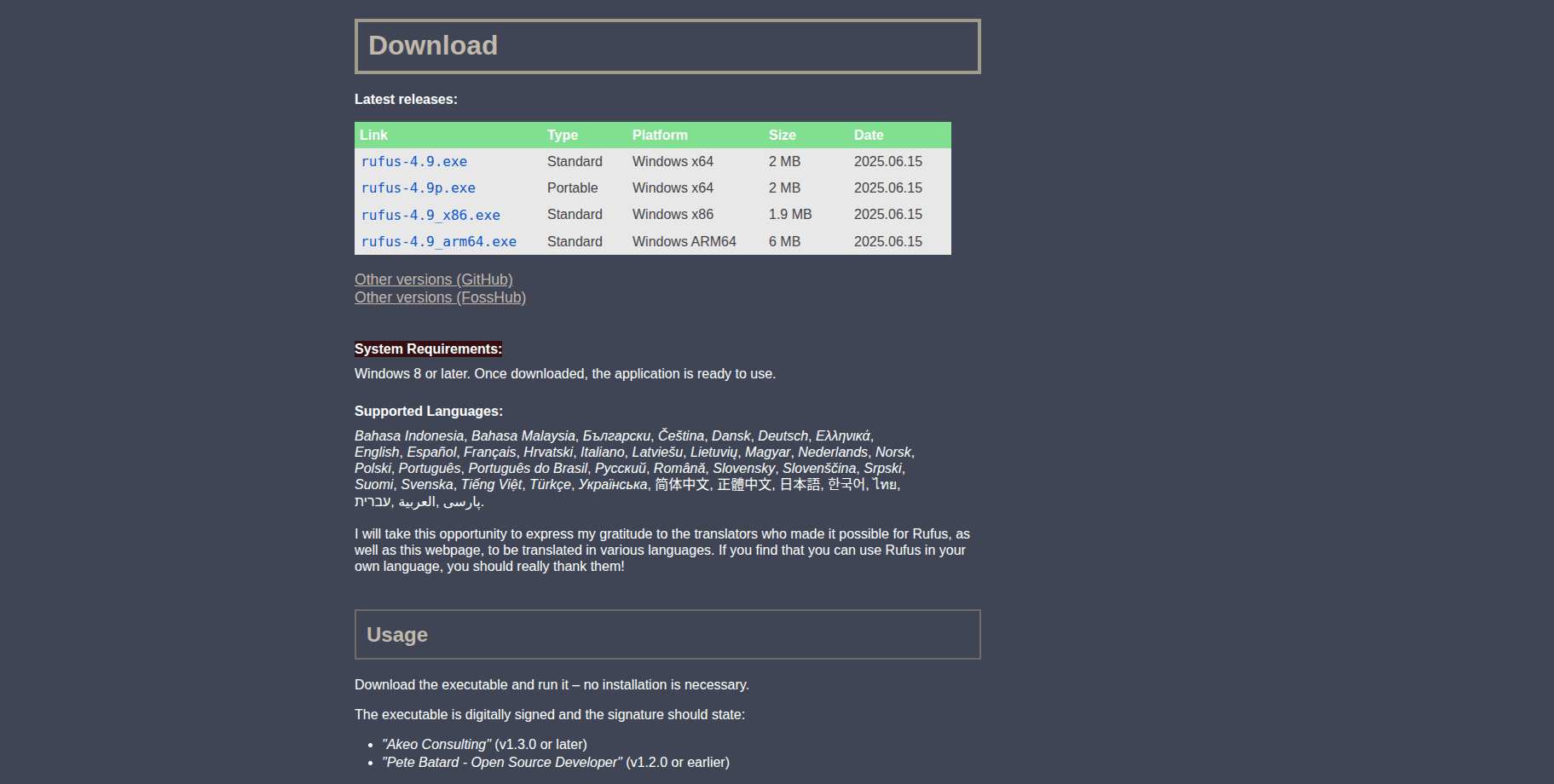Viewport: 1554px width, 784px height.
Task: Click the "Windows 8 or later" requirement sentence
Action: (x=565, y=373)
